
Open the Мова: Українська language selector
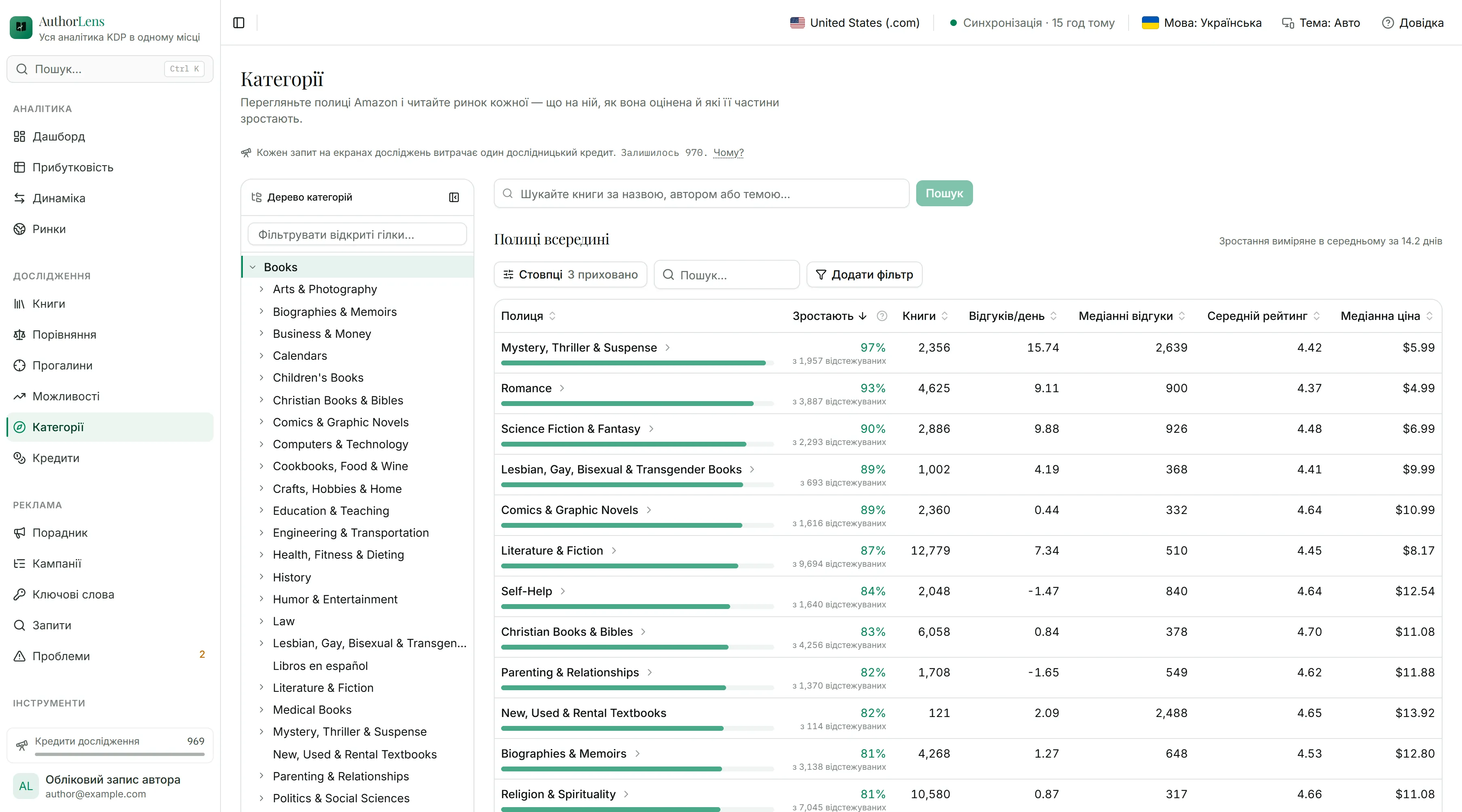pyautogui.click(x=1202, y=23)
